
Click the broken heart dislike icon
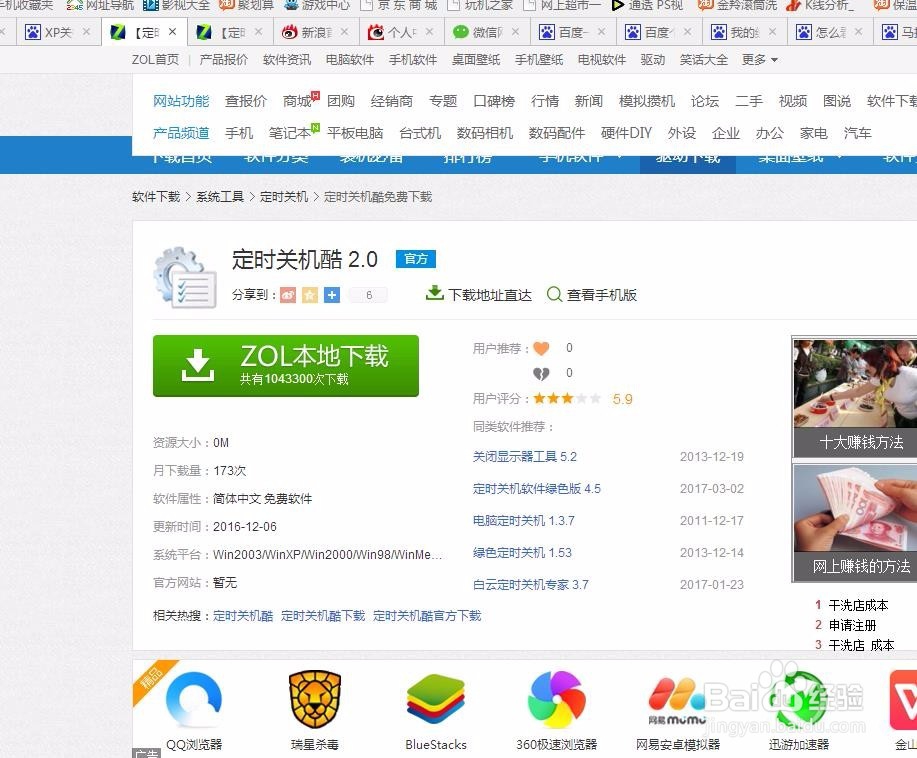(542, 373)
